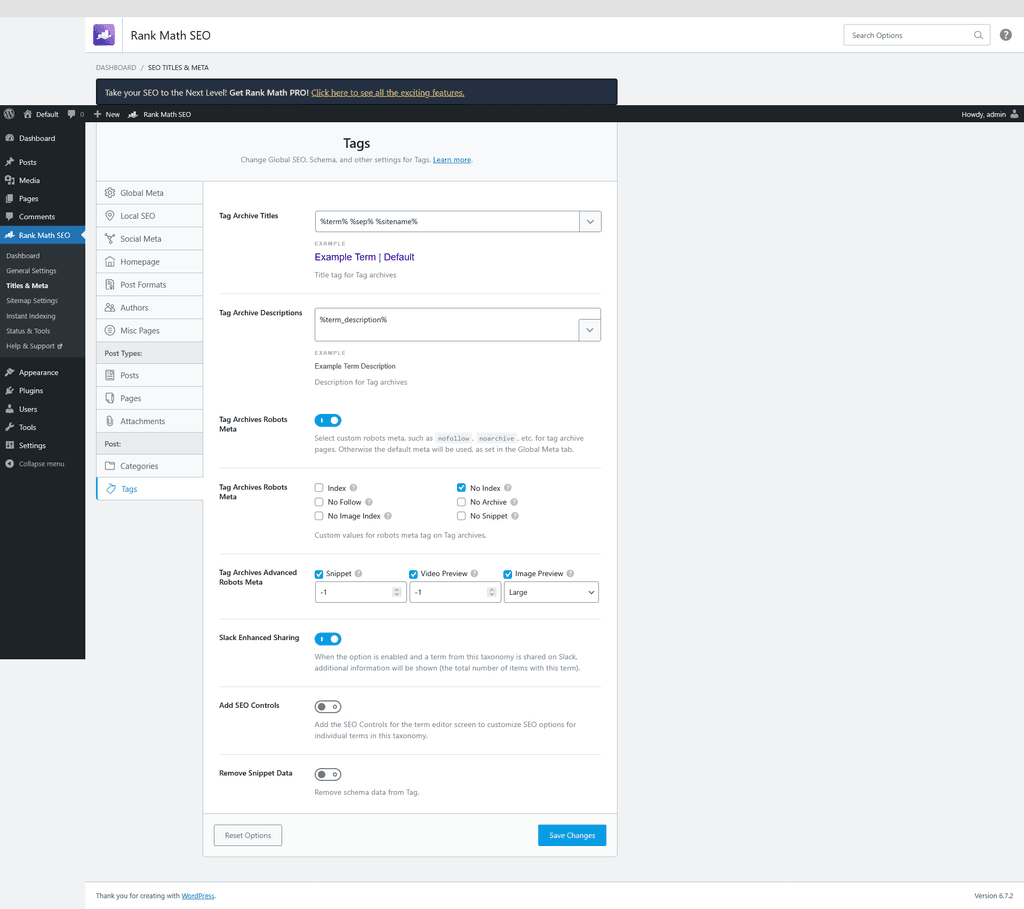Enable the Add SEO Controls toggle

pyautogui.click(x=328, y=706)
